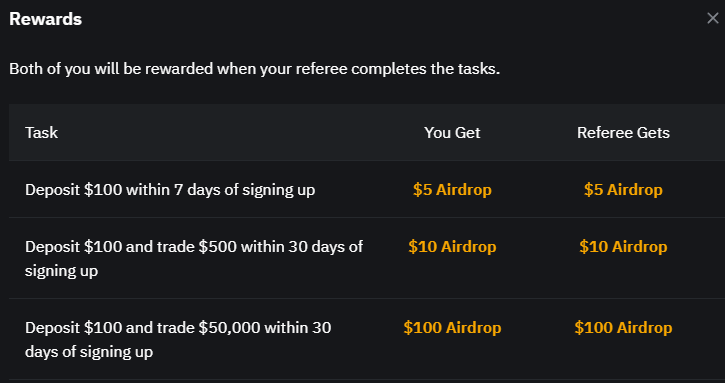
Task: Select the You Get column header
Action: pos(452,133)
